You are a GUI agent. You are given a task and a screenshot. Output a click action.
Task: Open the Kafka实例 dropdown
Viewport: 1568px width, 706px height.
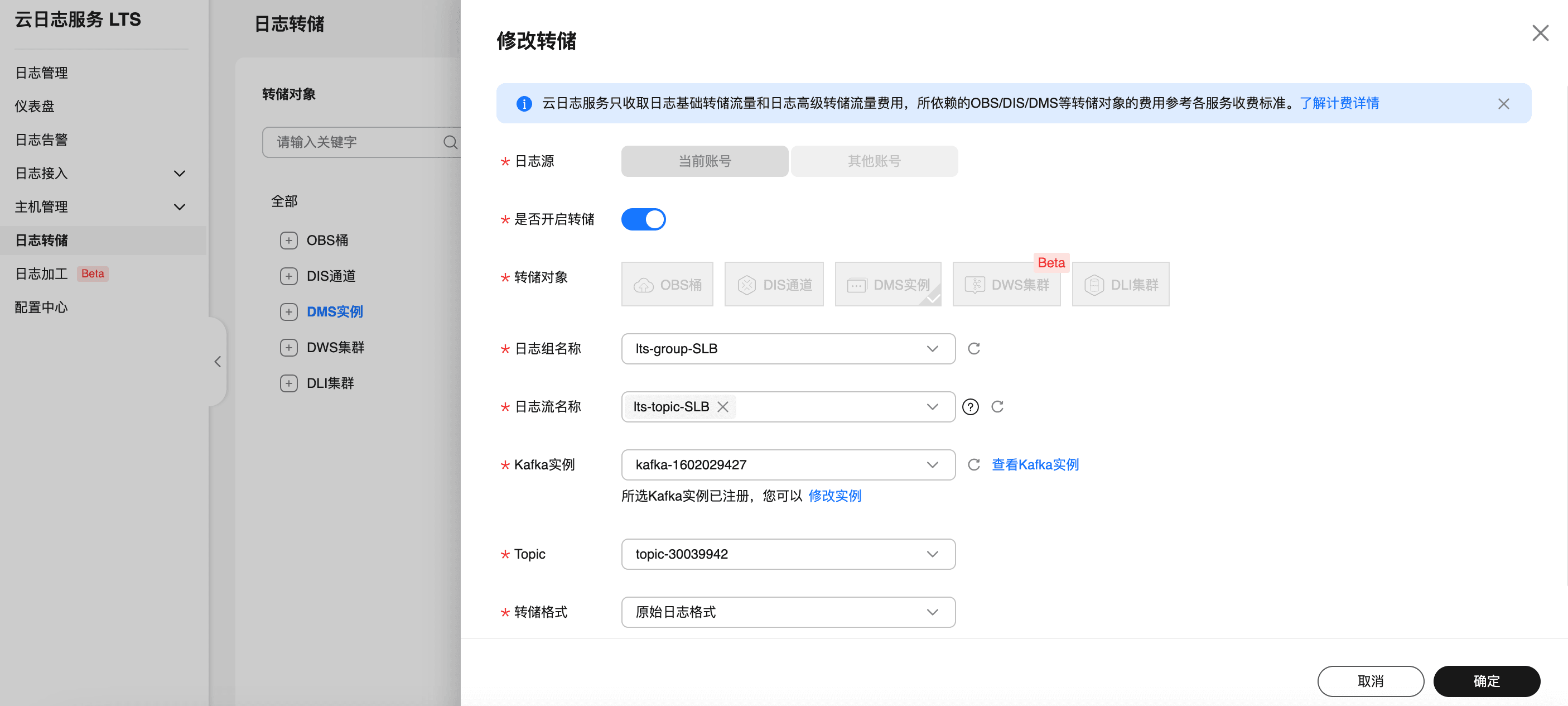tap(788, 465)
